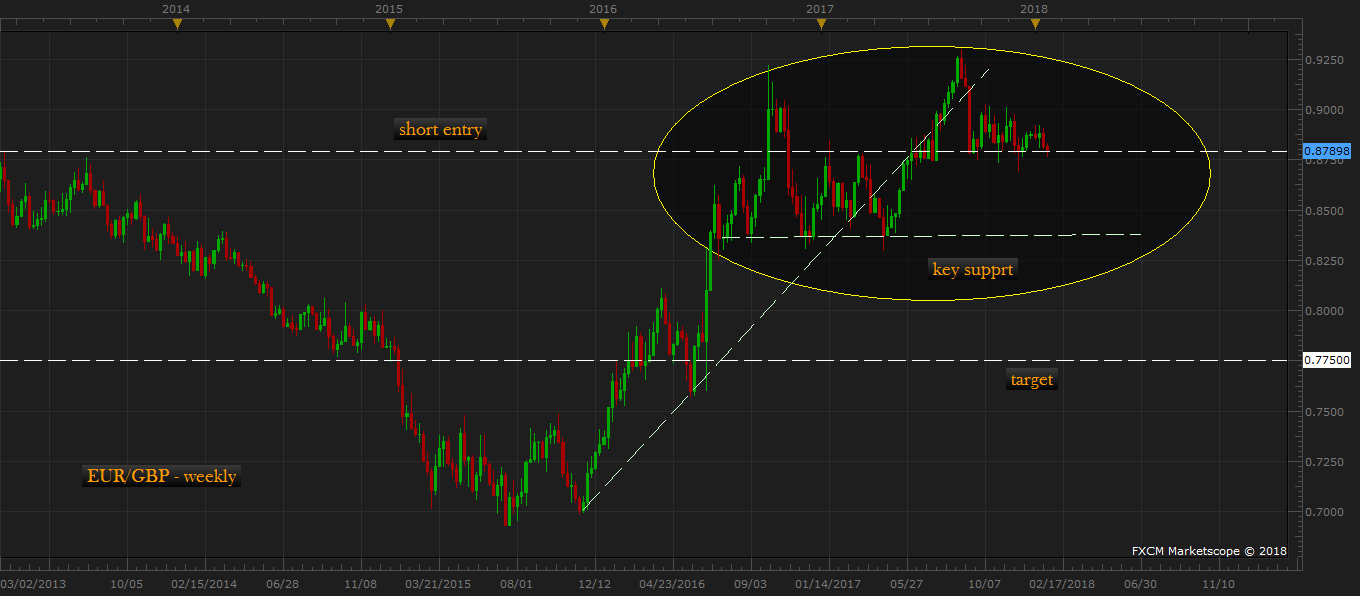Screen dimensions: 1360x596
Task: Click the 03/02/2013 date axis label
Action: click(33, 581)
